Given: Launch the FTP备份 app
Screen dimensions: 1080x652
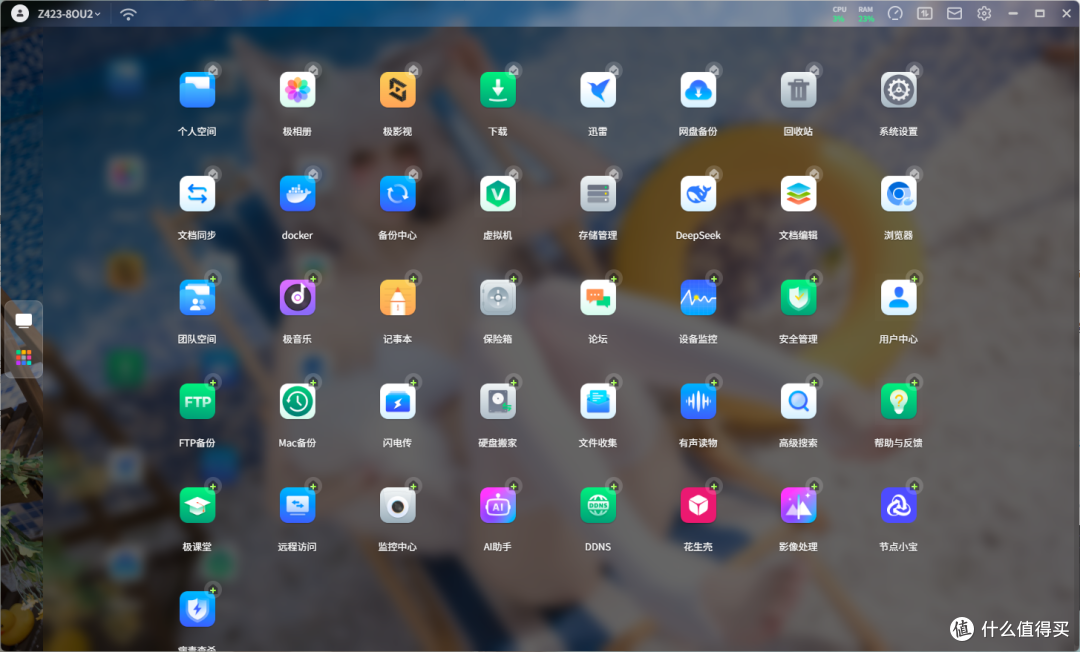Looking at the screenshot, I should point(197,402).
